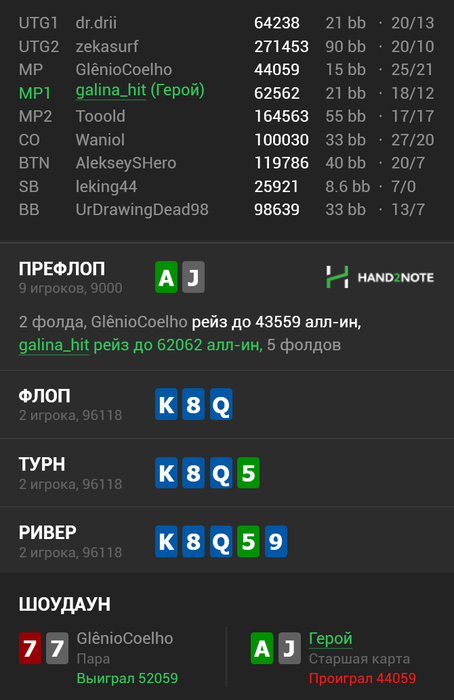Click the green Герой link at showdown

tap(330, 639)
